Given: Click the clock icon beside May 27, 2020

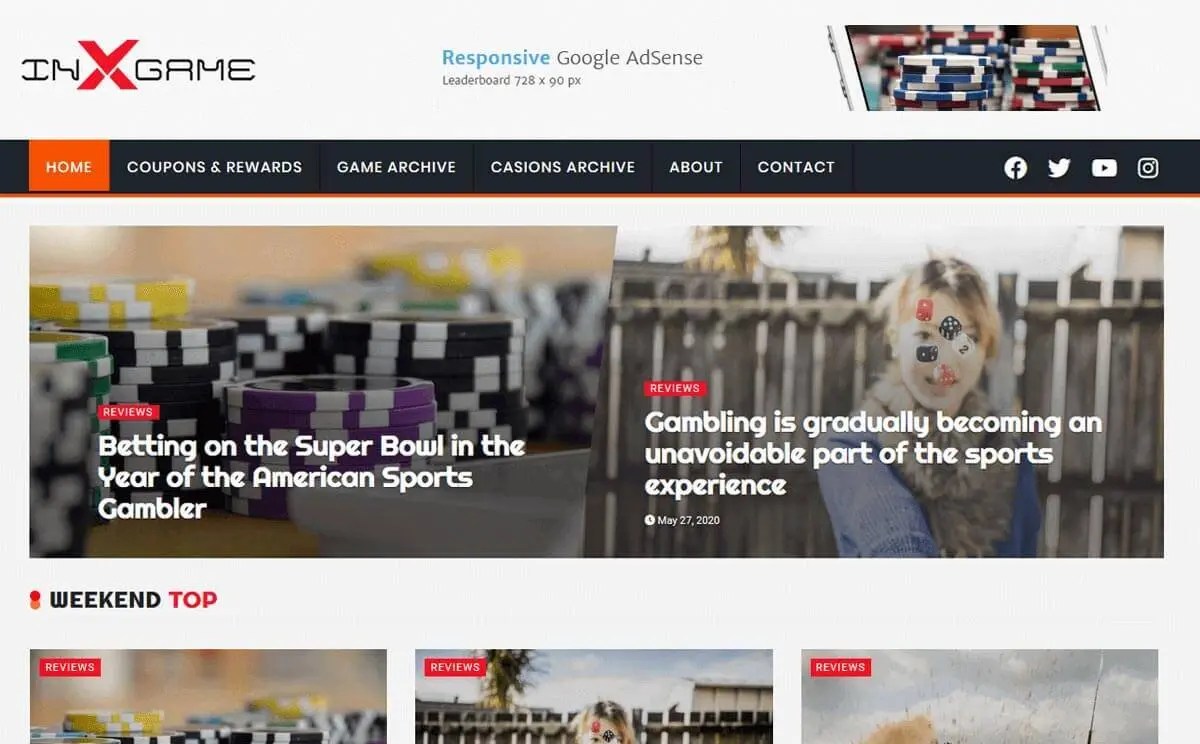Looking at the screenshot, I should click(650, 520).
